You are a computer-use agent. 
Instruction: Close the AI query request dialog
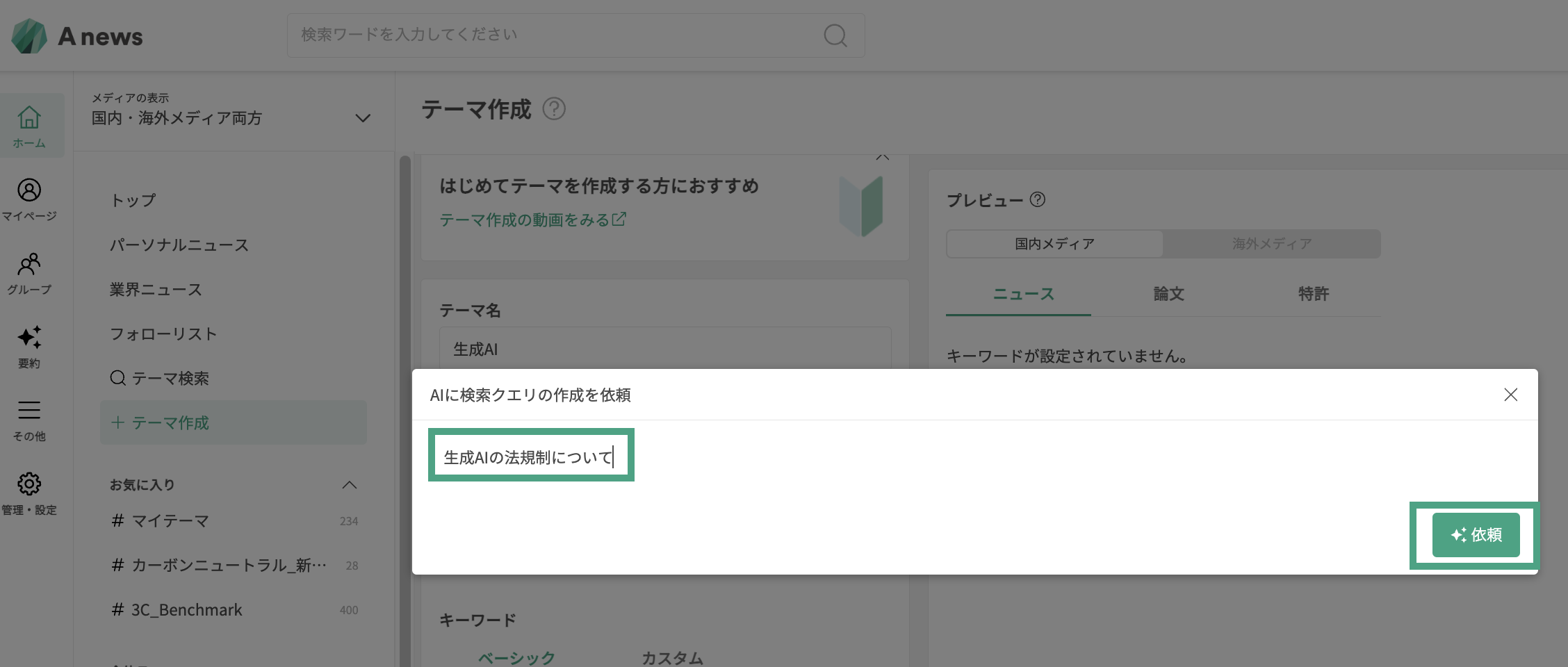[x=1510, y=395]
